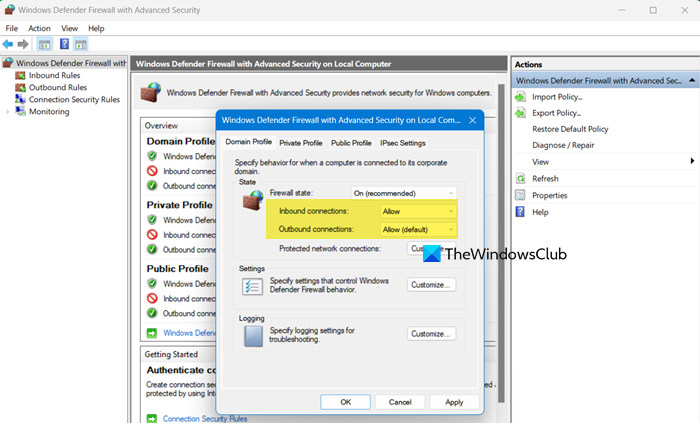The height and width of the screenshot is (424, 700).
Task: Click the red blocked icon under Public Profile
Action: 152,298
